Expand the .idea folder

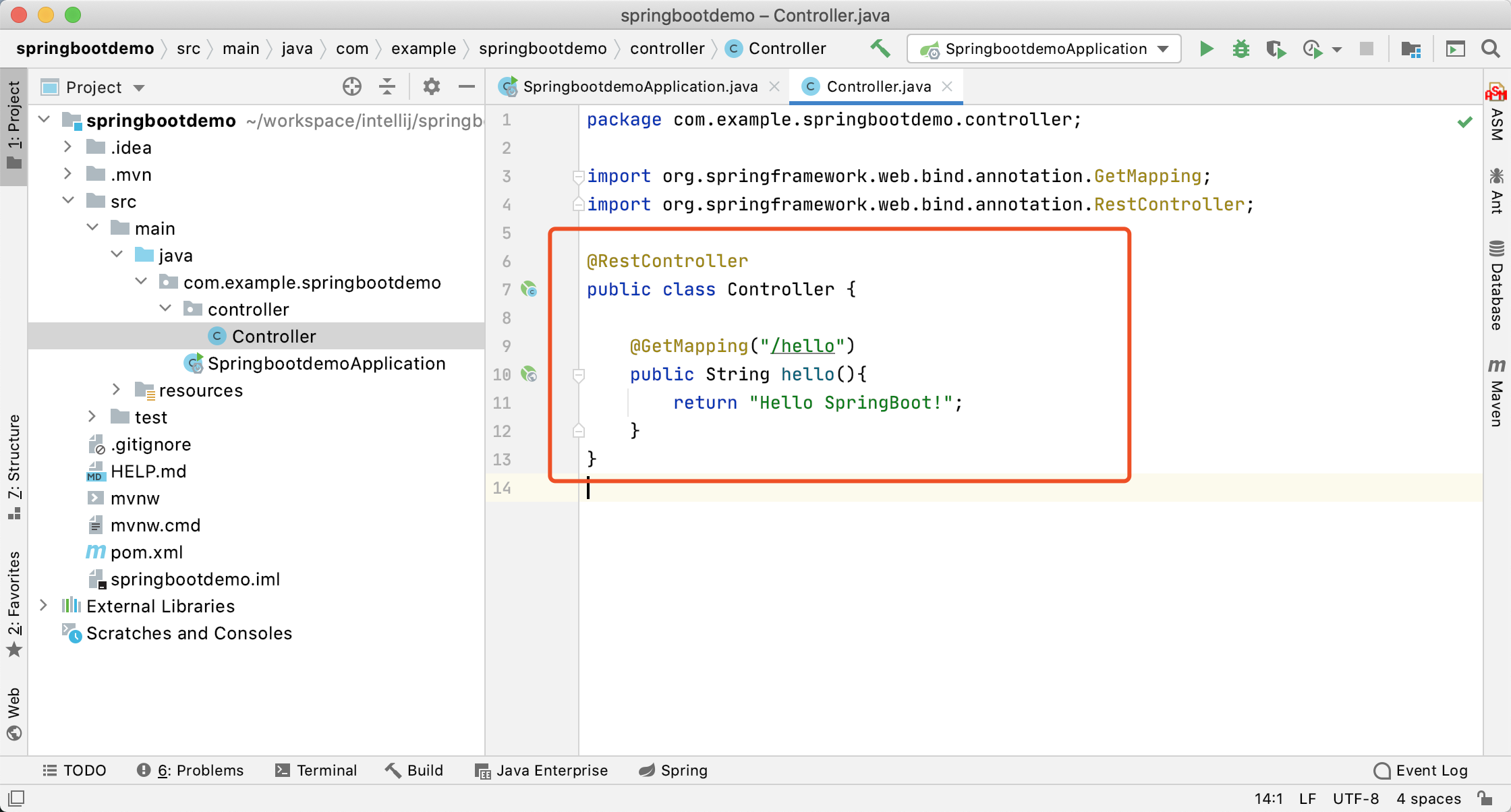(67, 146)
